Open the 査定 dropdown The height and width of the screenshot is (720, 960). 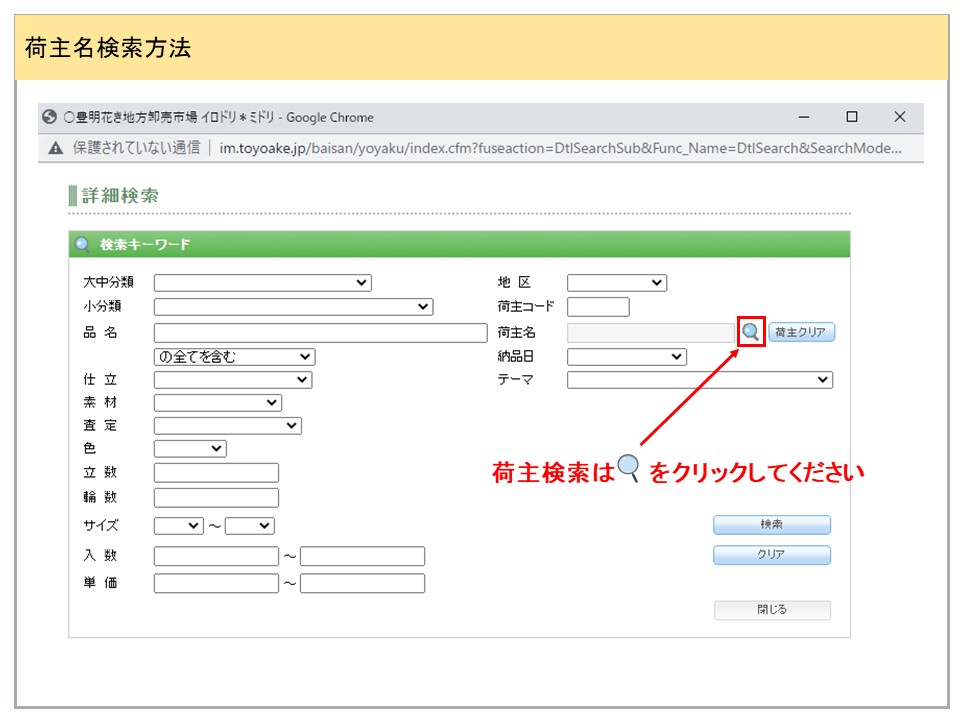pyautogui.click(x=227, y=426)
